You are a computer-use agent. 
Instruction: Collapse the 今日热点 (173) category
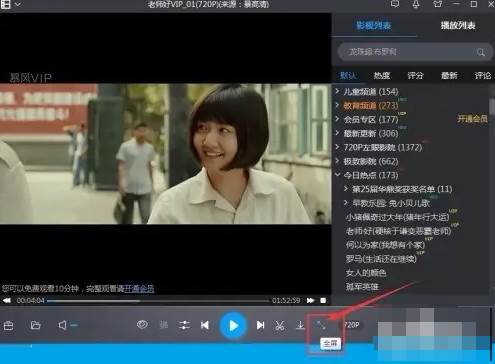point(337,175)
